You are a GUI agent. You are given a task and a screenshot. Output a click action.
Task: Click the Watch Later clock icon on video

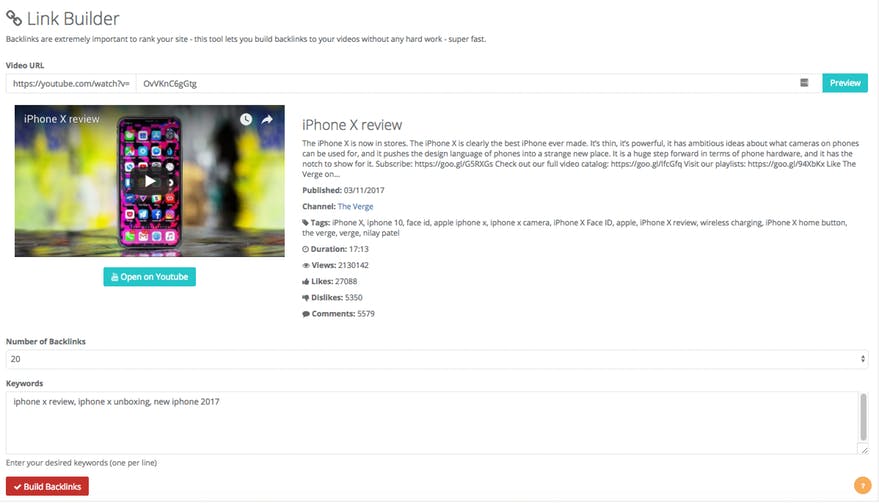point(246,119)
